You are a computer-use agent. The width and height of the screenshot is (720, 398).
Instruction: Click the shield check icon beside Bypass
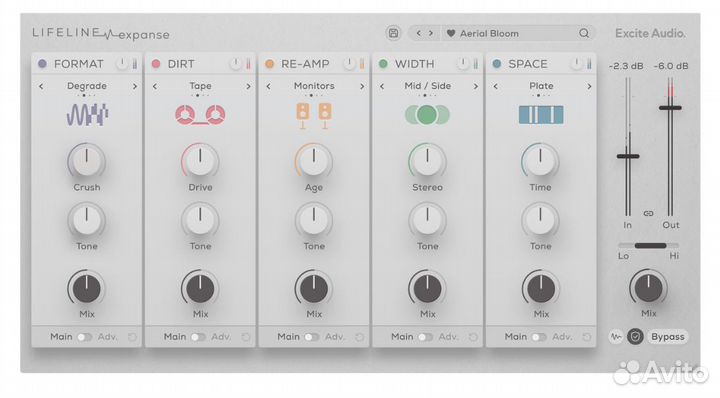point(636,337)
